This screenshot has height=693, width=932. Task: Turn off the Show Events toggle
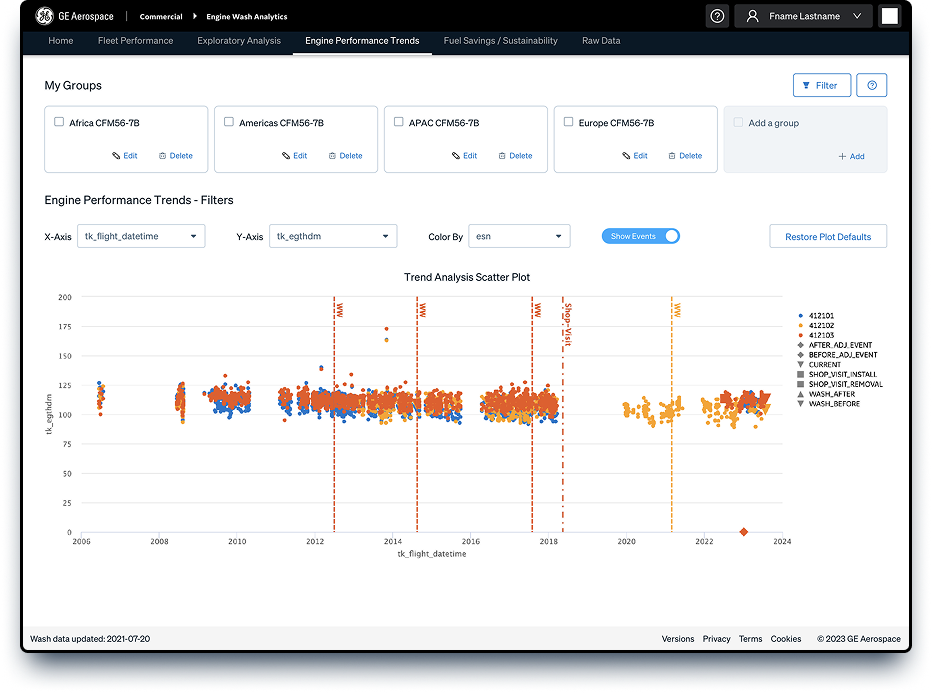pos(641,236)
